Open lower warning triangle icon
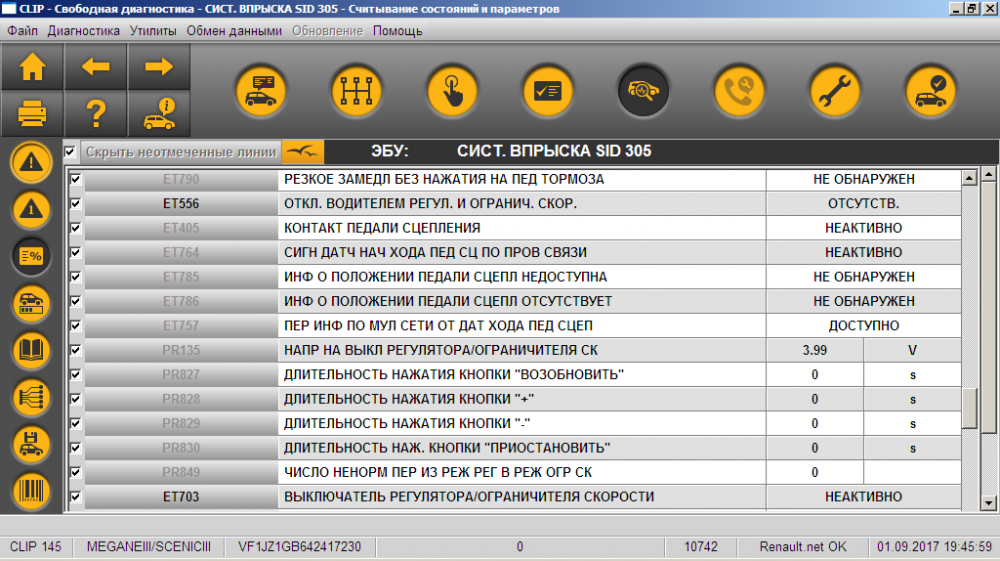Viewport: 1000px width, 561px height. (31, 209)
